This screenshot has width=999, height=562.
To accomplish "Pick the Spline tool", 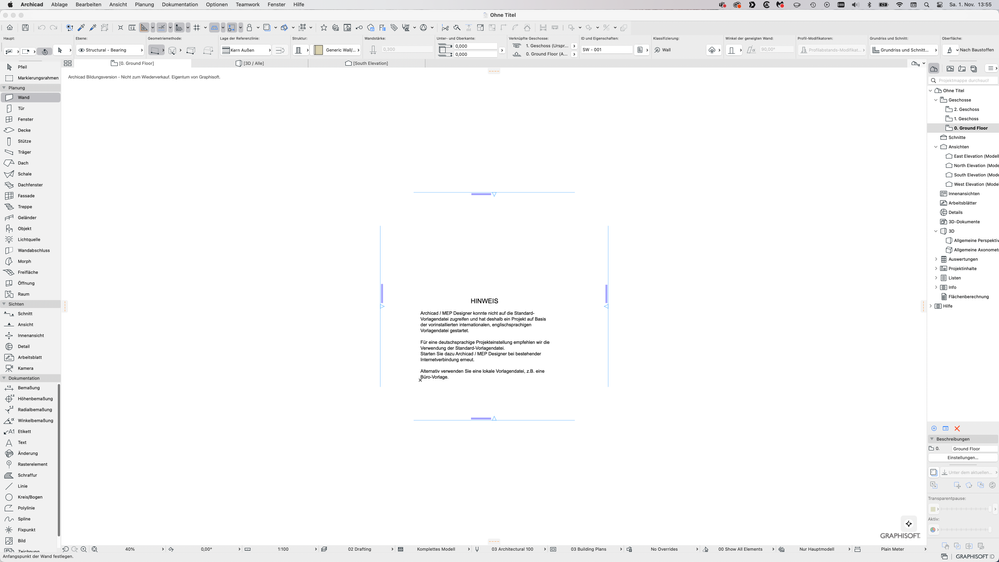I will (x=30, y=519).
